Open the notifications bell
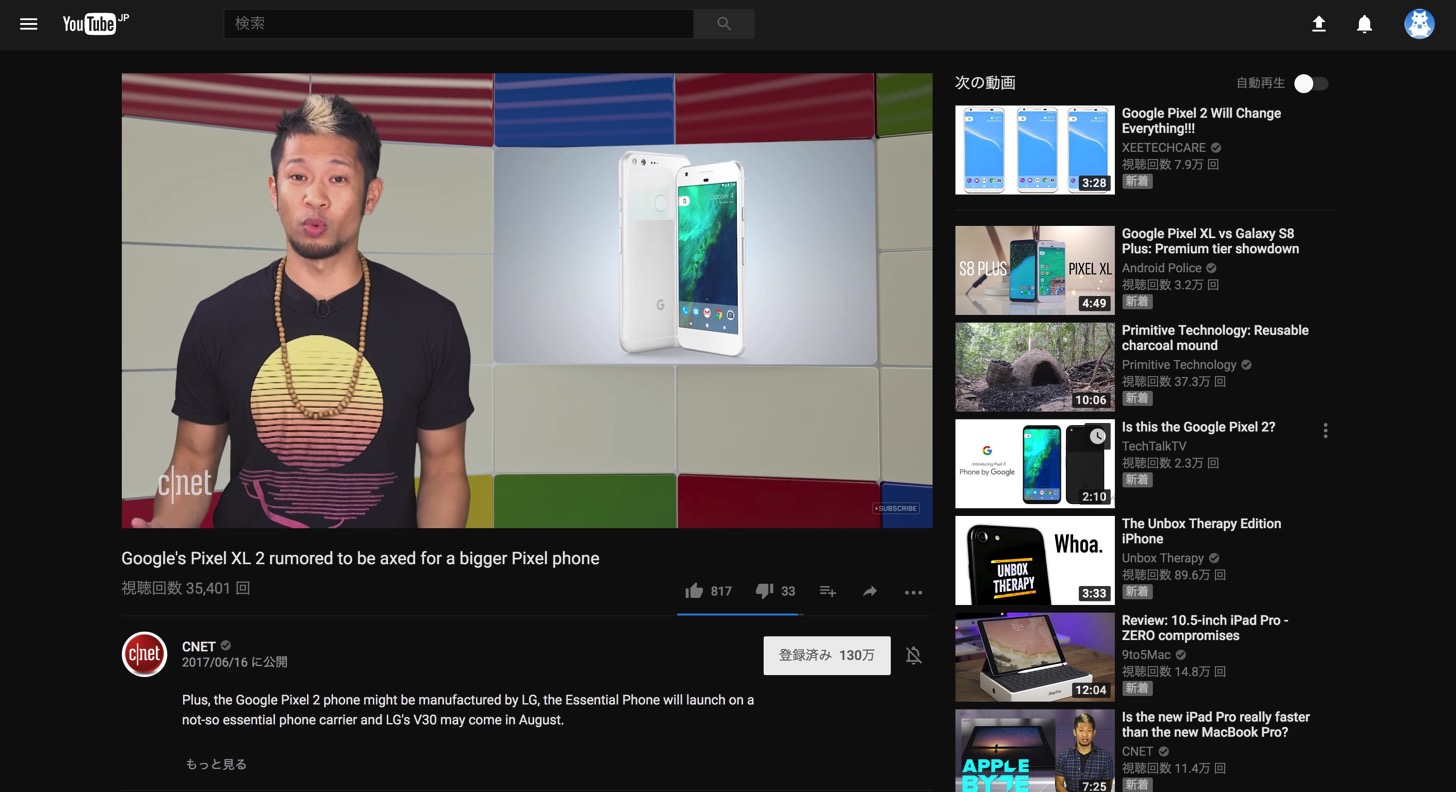 (x=1364, y=24)
